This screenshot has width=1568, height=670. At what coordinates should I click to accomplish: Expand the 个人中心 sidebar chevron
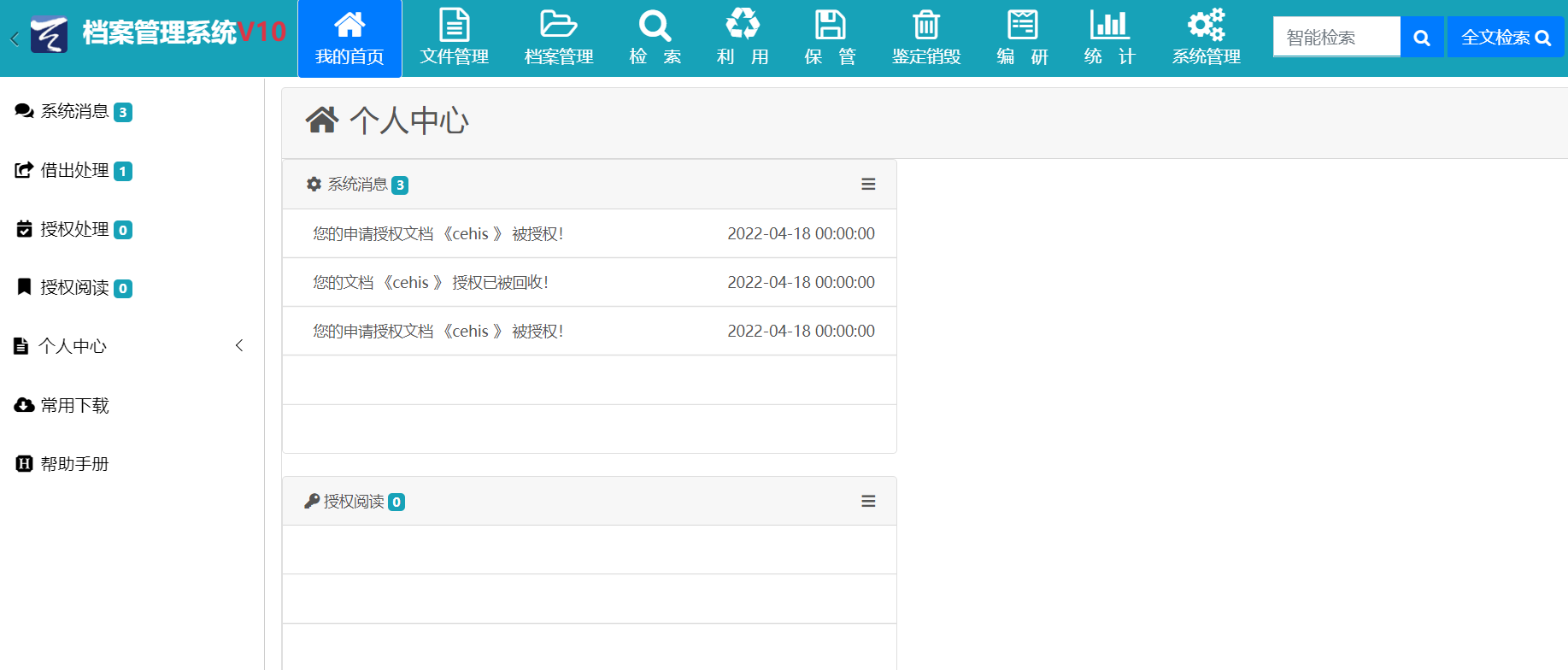point(239,345)
